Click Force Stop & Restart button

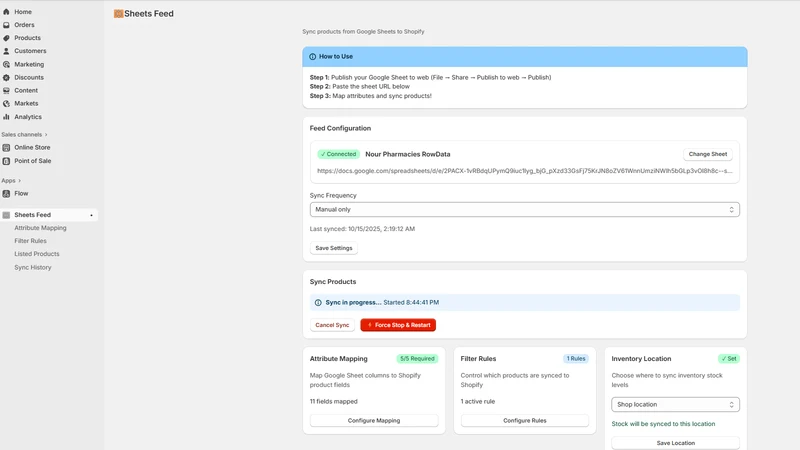[x=398, y=325]
